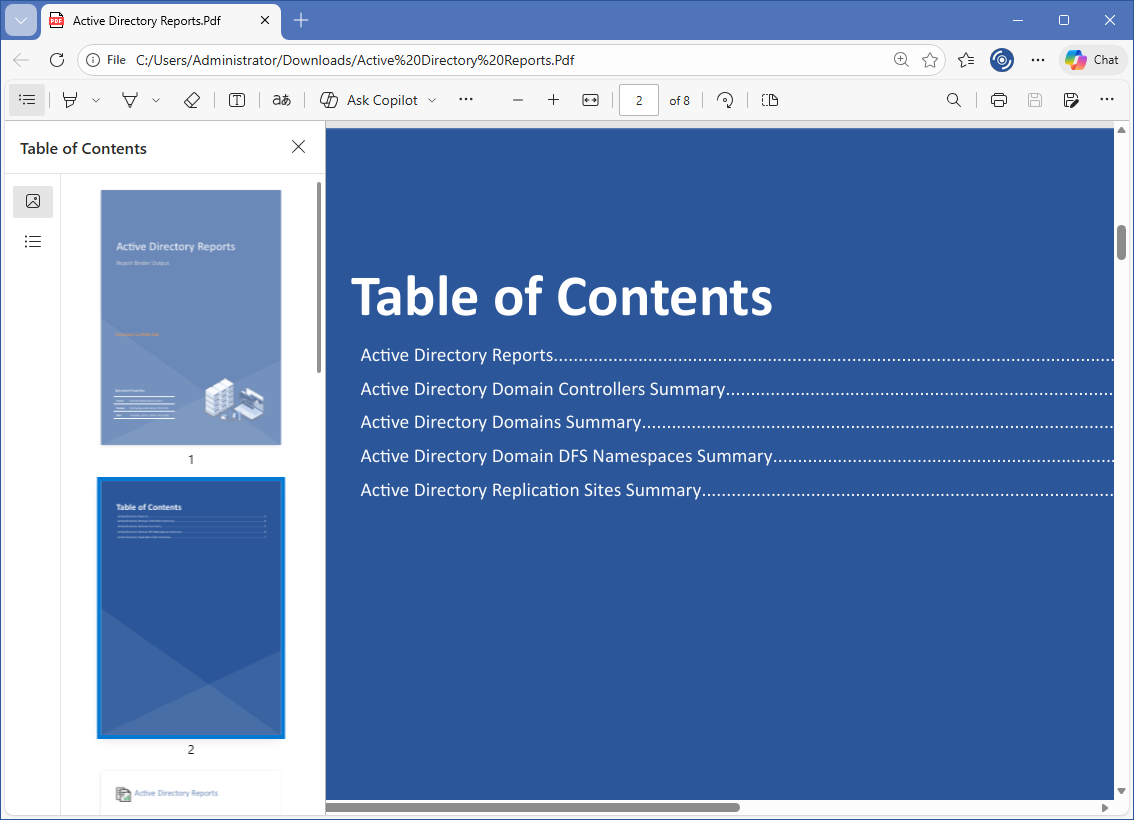Viewport: 1134px width, 820px height.
Task: Click the Add text tool
Action: pyautogui.click(x=237, y=100)
